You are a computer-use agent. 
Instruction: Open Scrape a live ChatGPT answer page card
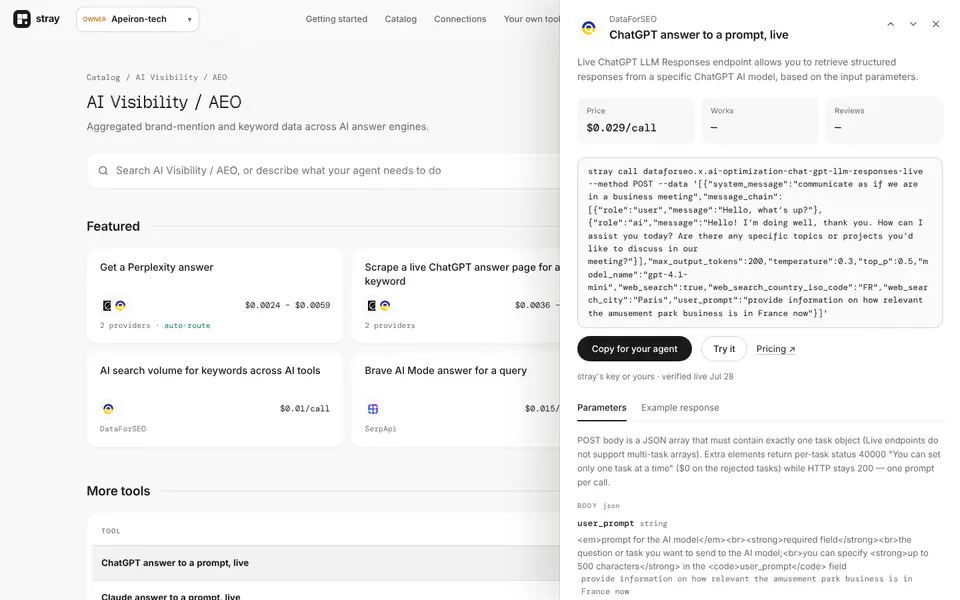pyautogui.click(x=456, y=295)
